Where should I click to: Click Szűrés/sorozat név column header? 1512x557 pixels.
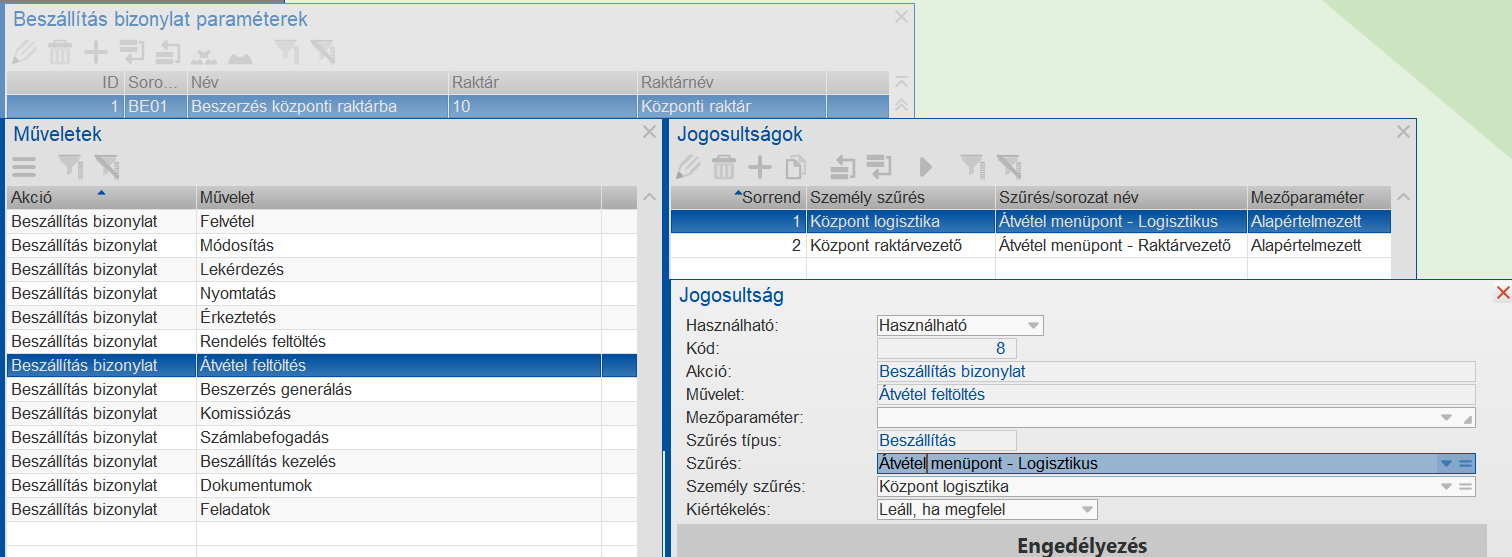(1122, 198)
